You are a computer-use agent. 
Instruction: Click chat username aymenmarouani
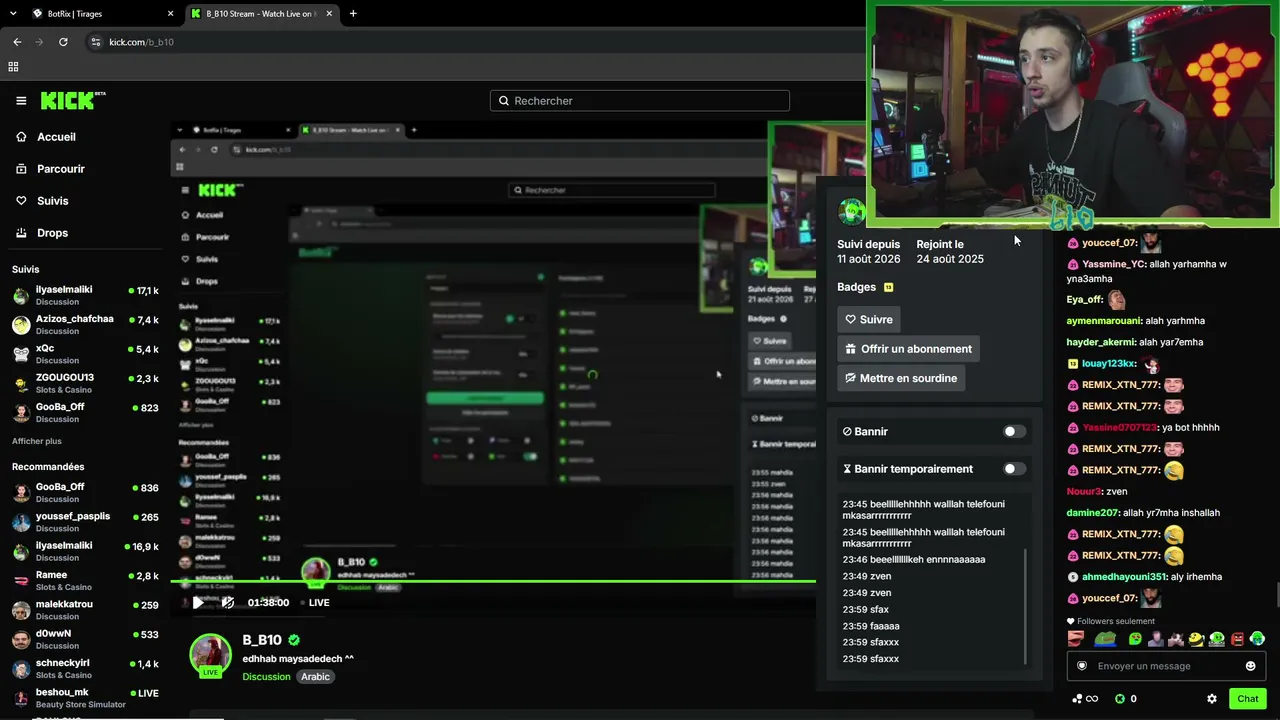pos(1105,321)
